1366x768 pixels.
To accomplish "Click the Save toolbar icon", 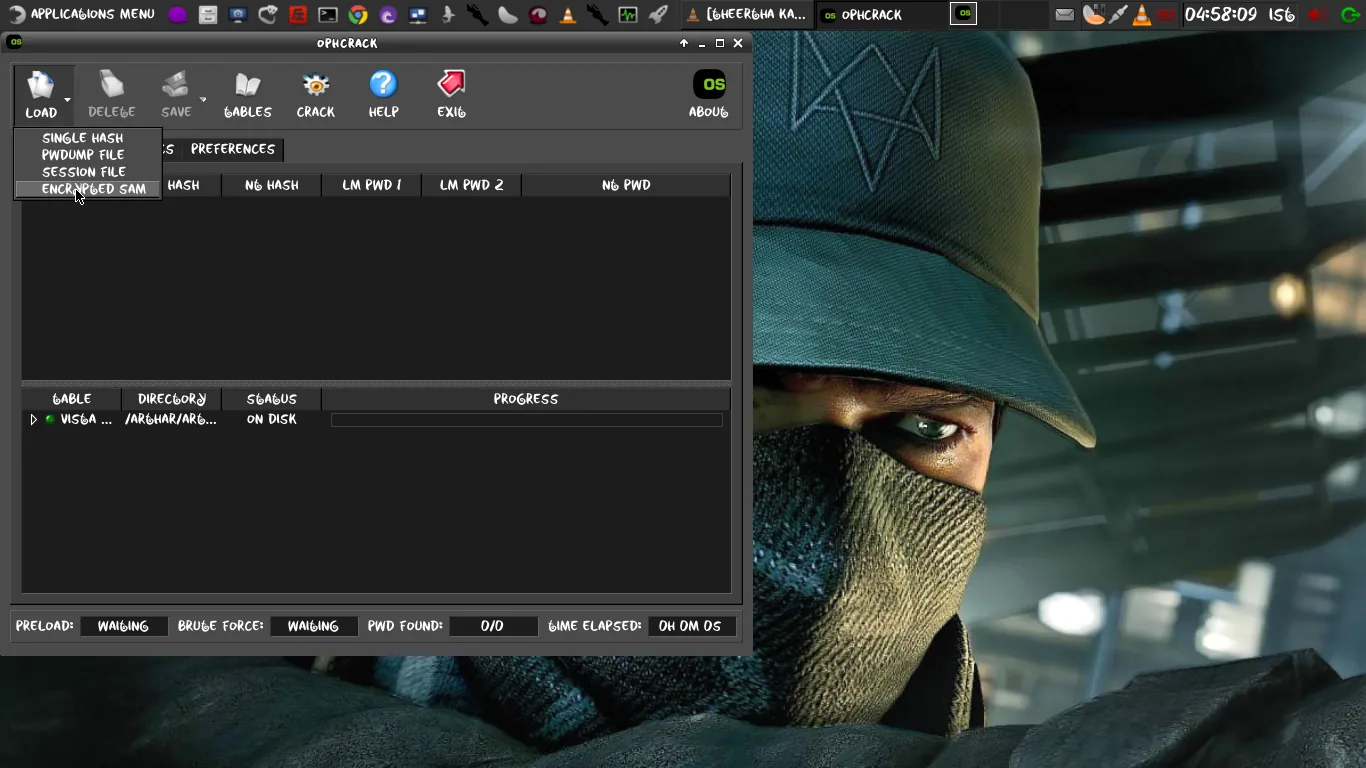I will 176,95.
